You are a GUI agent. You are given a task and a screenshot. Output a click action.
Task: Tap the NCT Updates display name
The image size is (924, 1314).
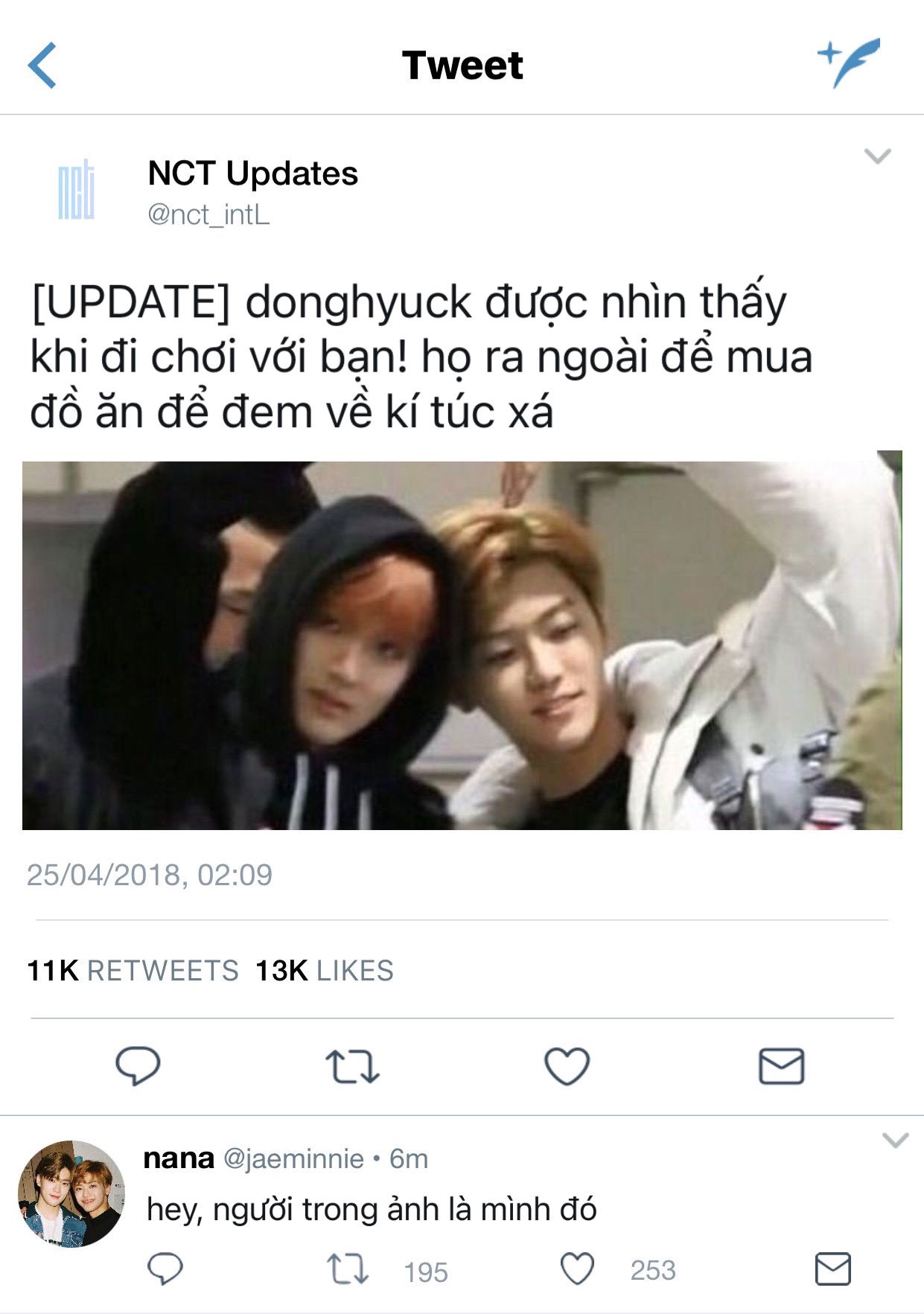(x=253, y=173)
